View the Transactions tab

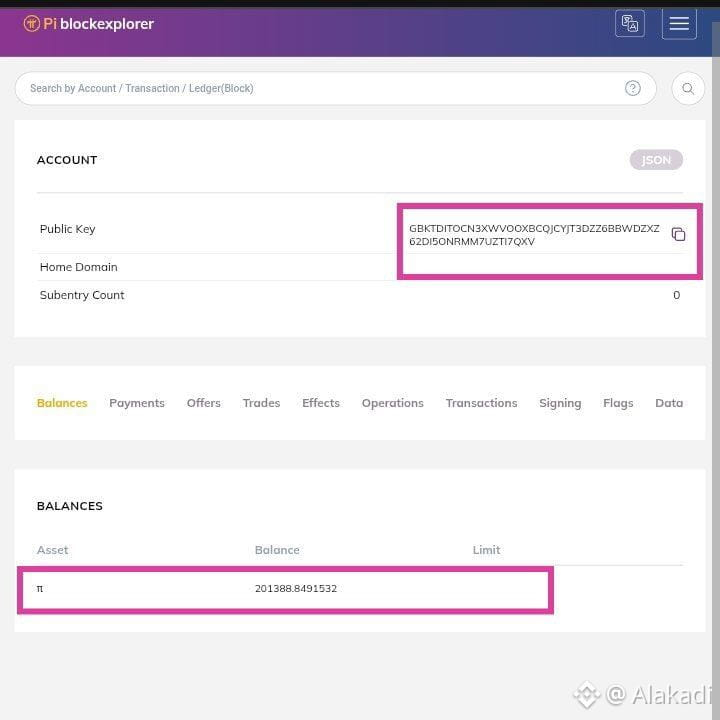481,403
